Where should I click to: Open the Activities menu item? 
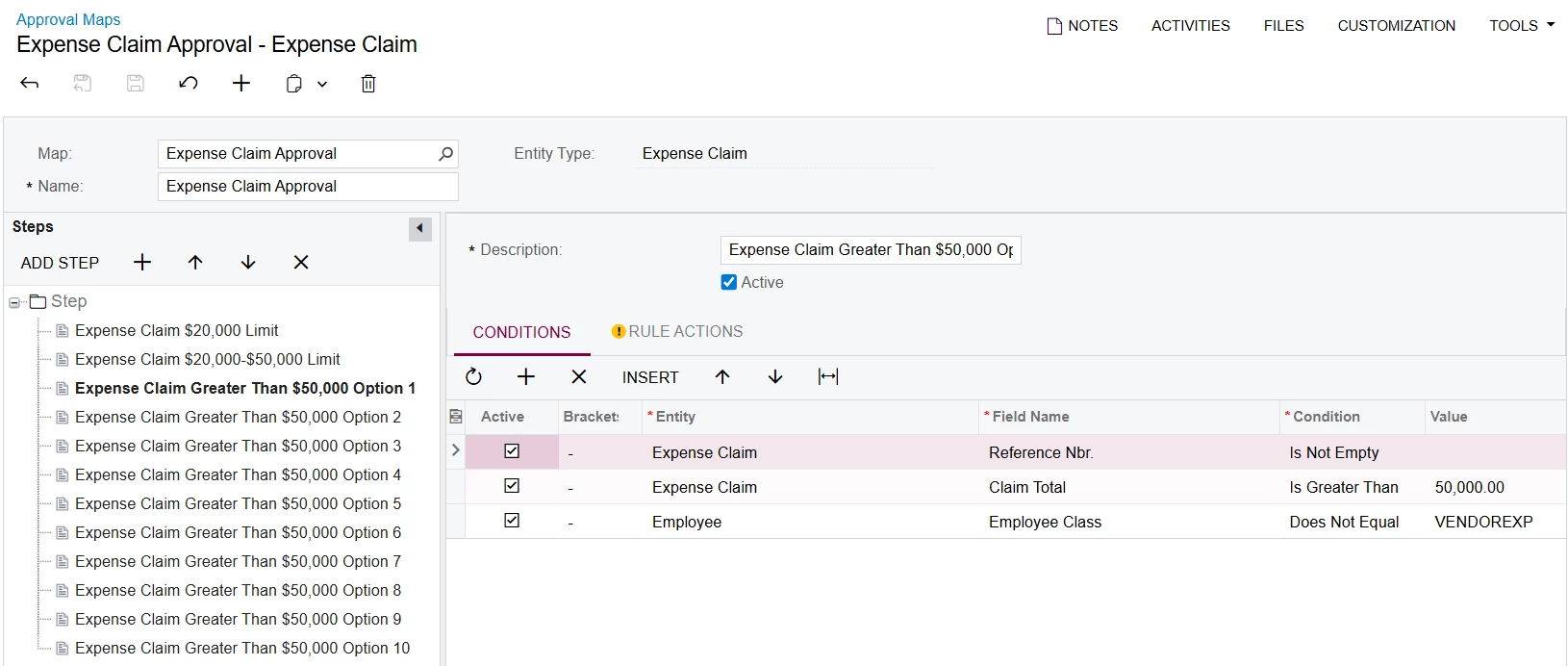point(1191,26)
